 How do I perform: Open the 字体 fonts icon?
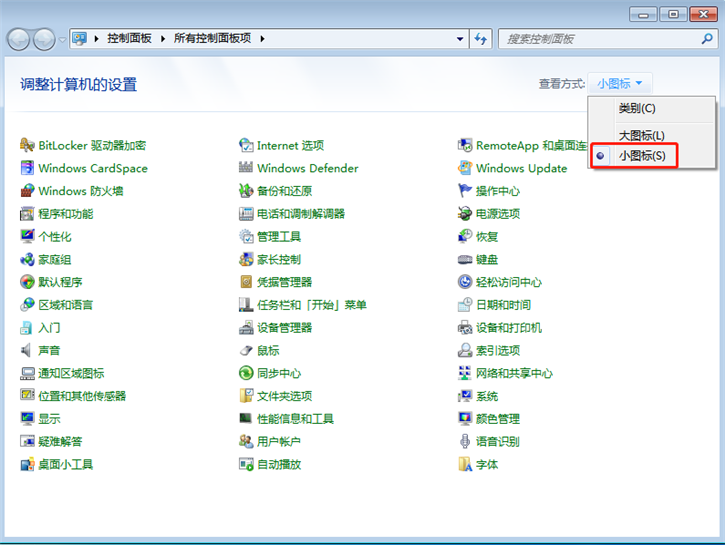pos(466,465)
